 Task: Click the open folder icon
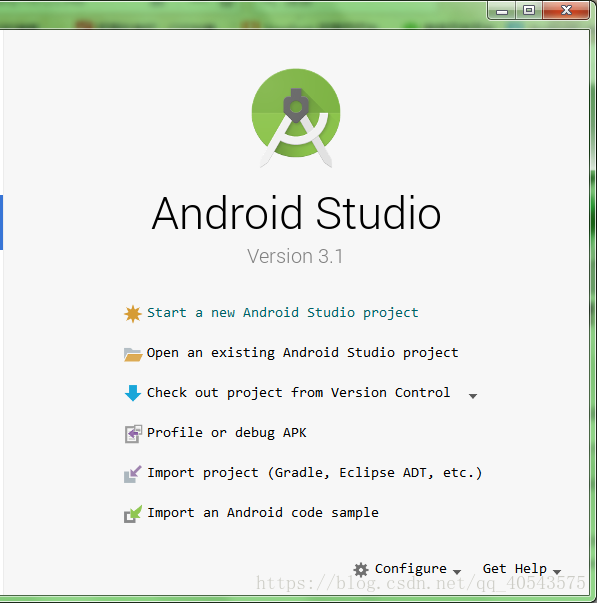[x=133, y=354]
